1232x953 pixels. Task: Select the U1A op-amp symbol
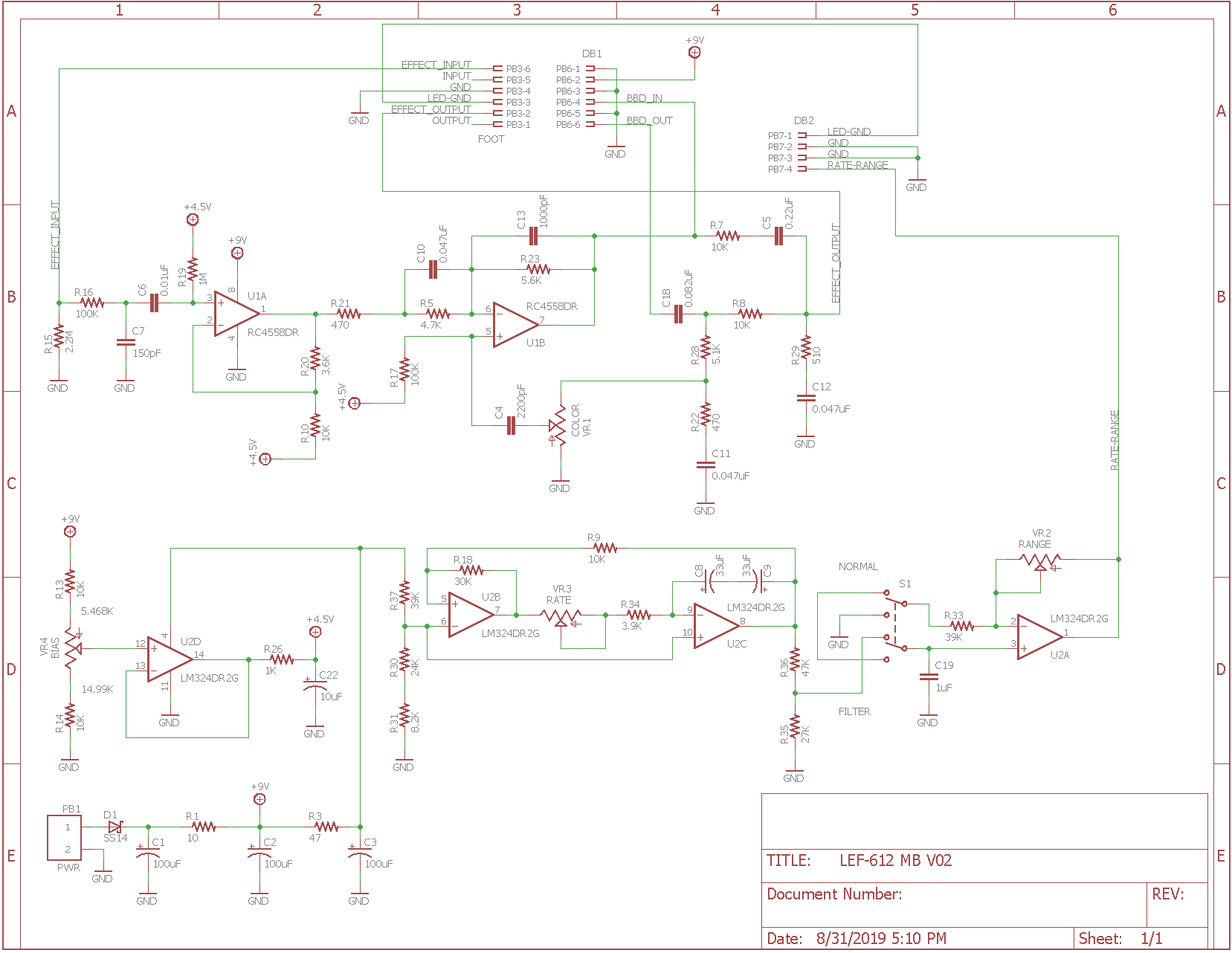[236, 313]
